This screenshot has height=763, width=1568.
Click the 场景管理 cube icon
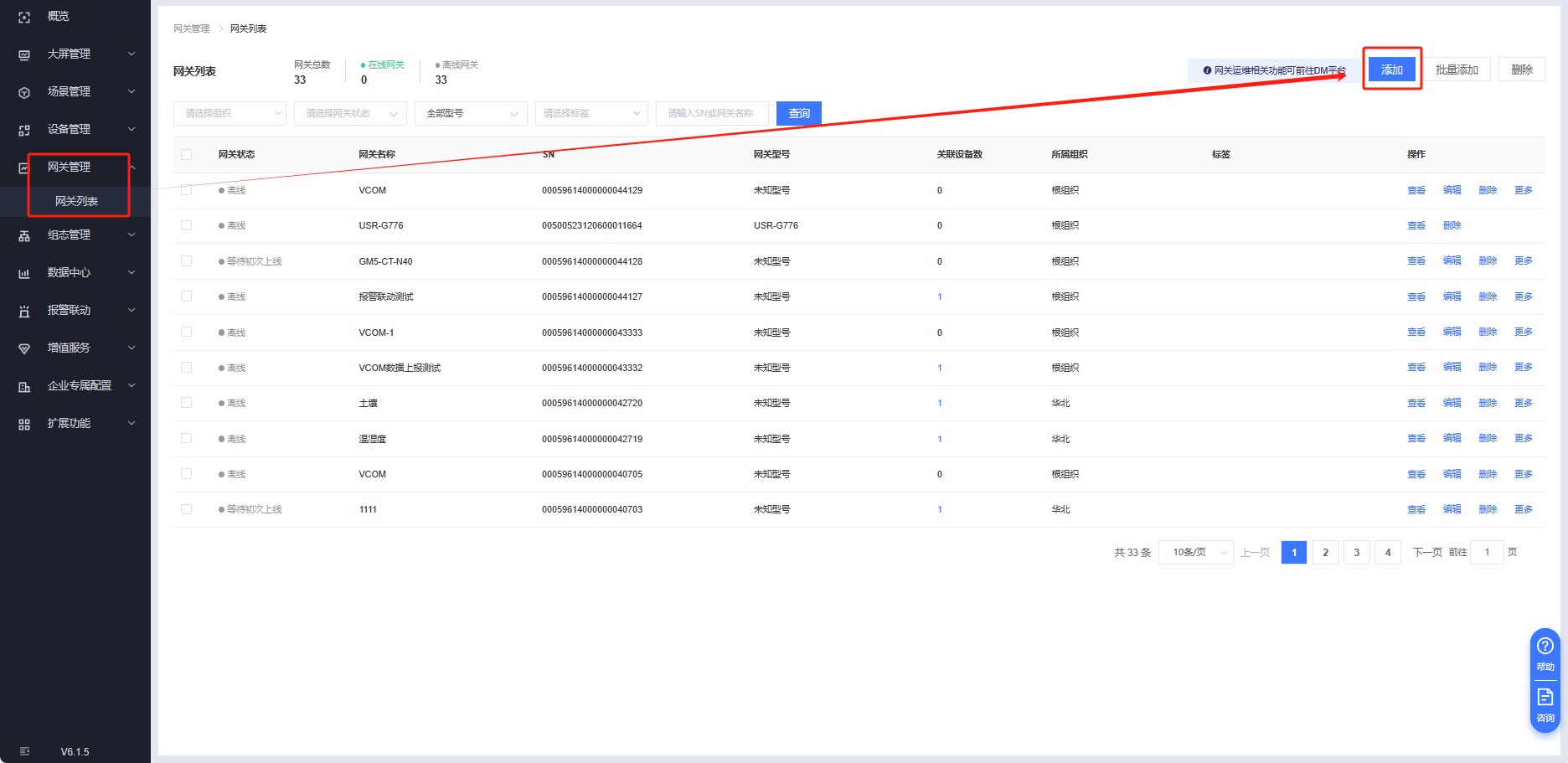pyautogui.click(x=24, y=92)
